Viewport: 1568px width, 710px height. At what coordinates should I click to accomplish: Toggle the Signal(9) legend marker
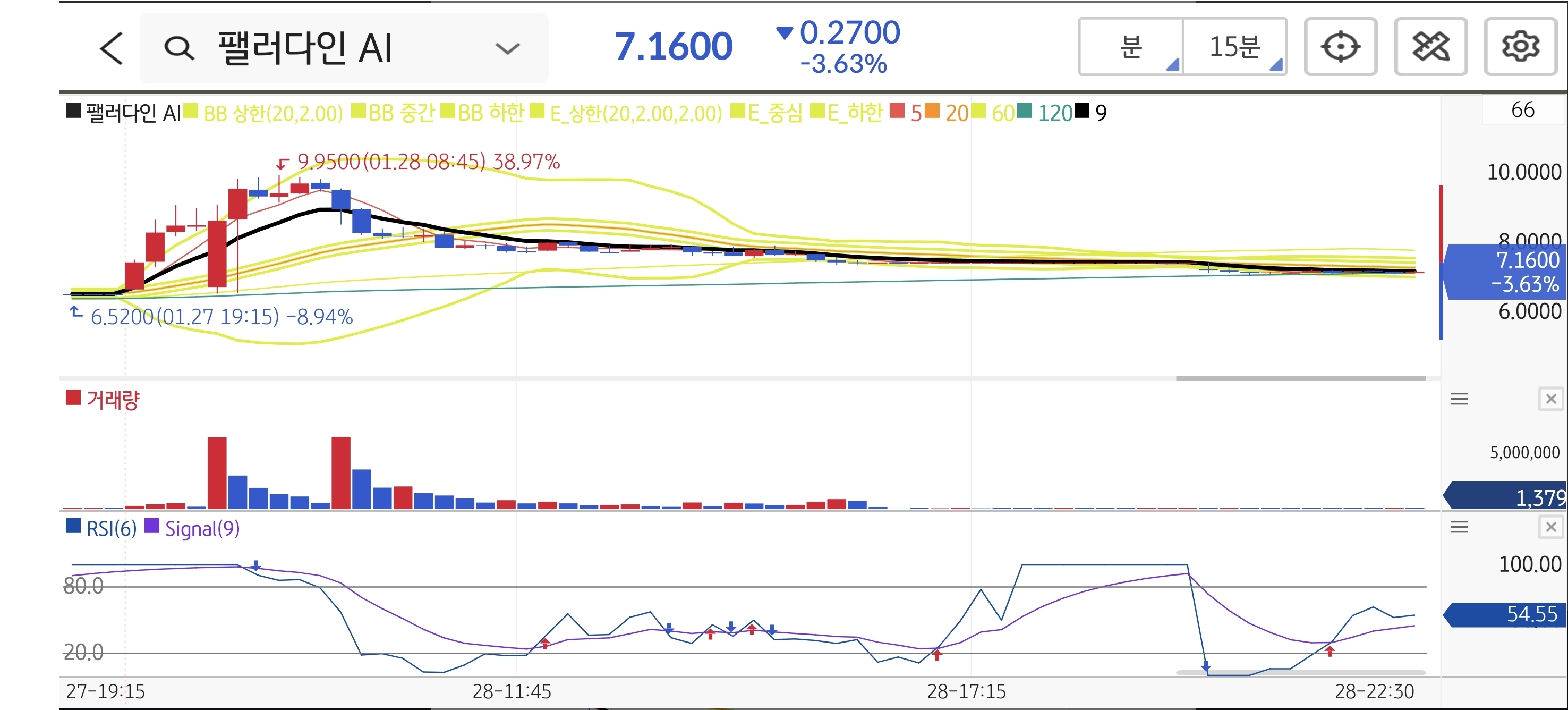[151, 526]
